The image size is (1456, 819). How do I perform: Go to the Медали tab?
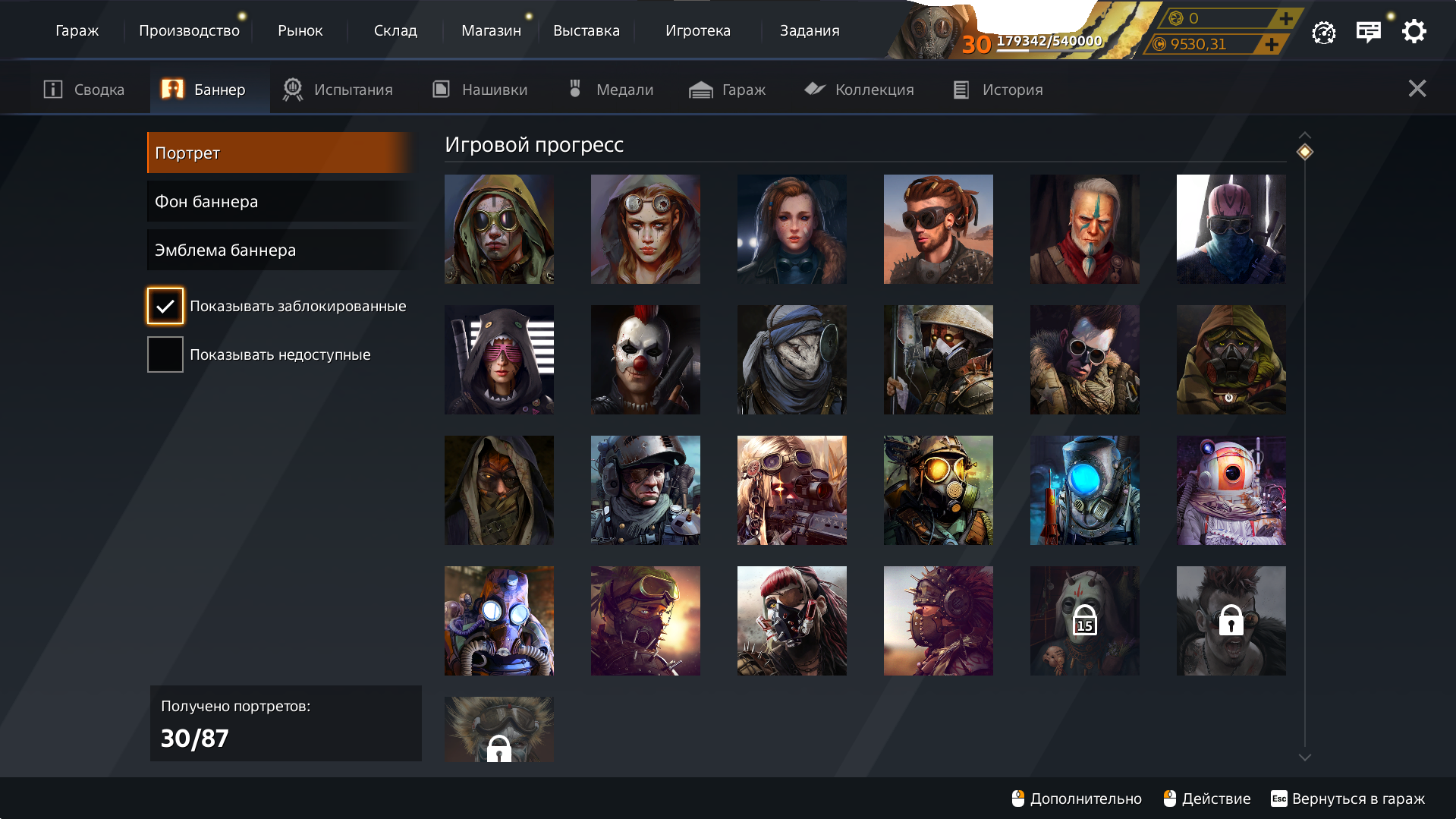[610, 90]
